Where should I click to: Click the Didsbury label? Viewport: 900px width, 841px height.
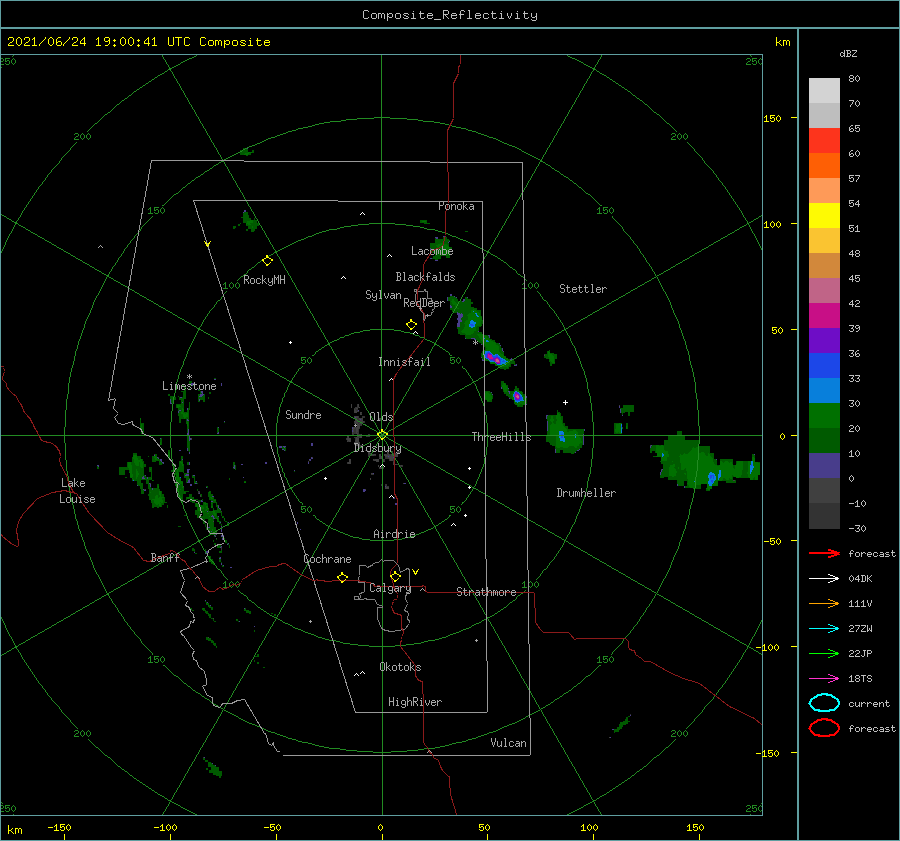coord(377,448)
